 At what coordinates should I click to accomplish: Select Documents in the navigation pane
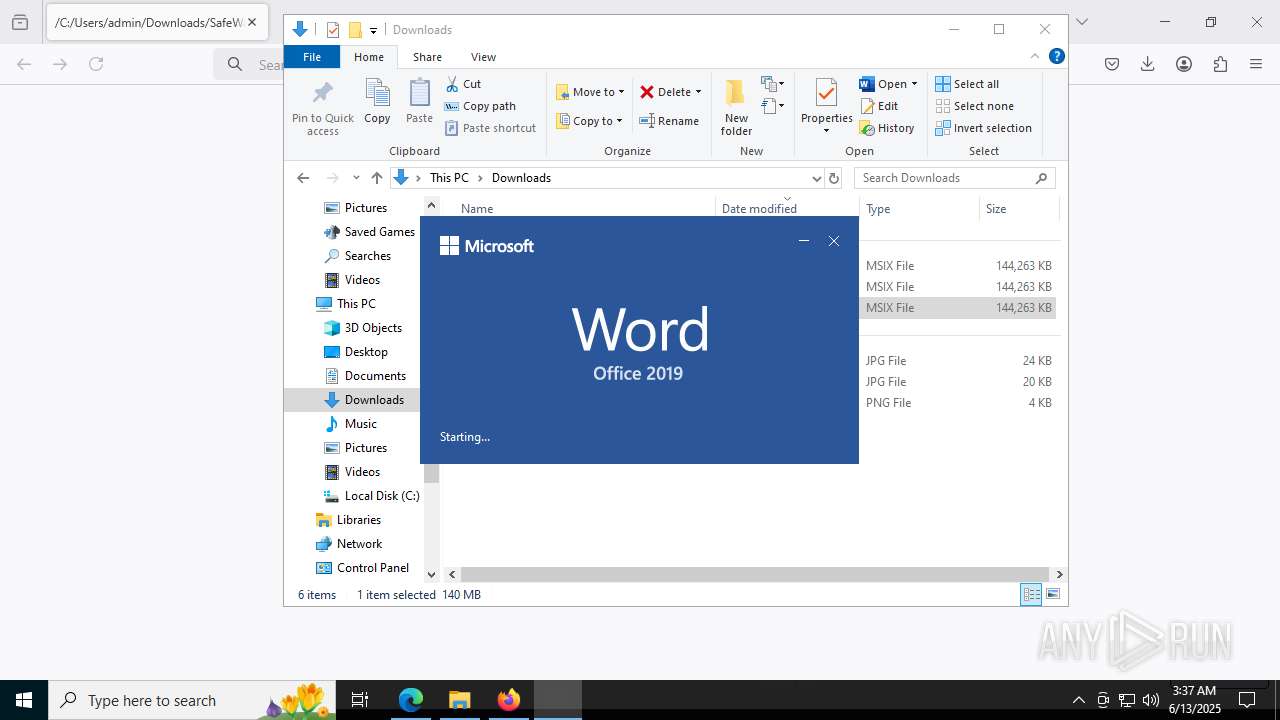375,376
